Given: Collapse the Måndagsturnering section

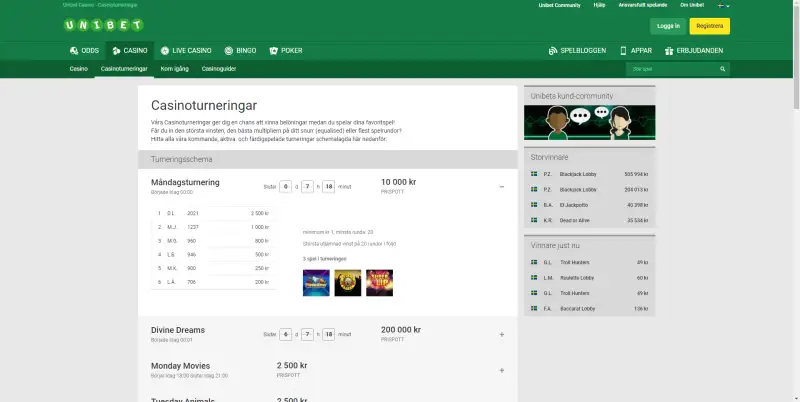Looking at the screenshot, I should [502, 187].
